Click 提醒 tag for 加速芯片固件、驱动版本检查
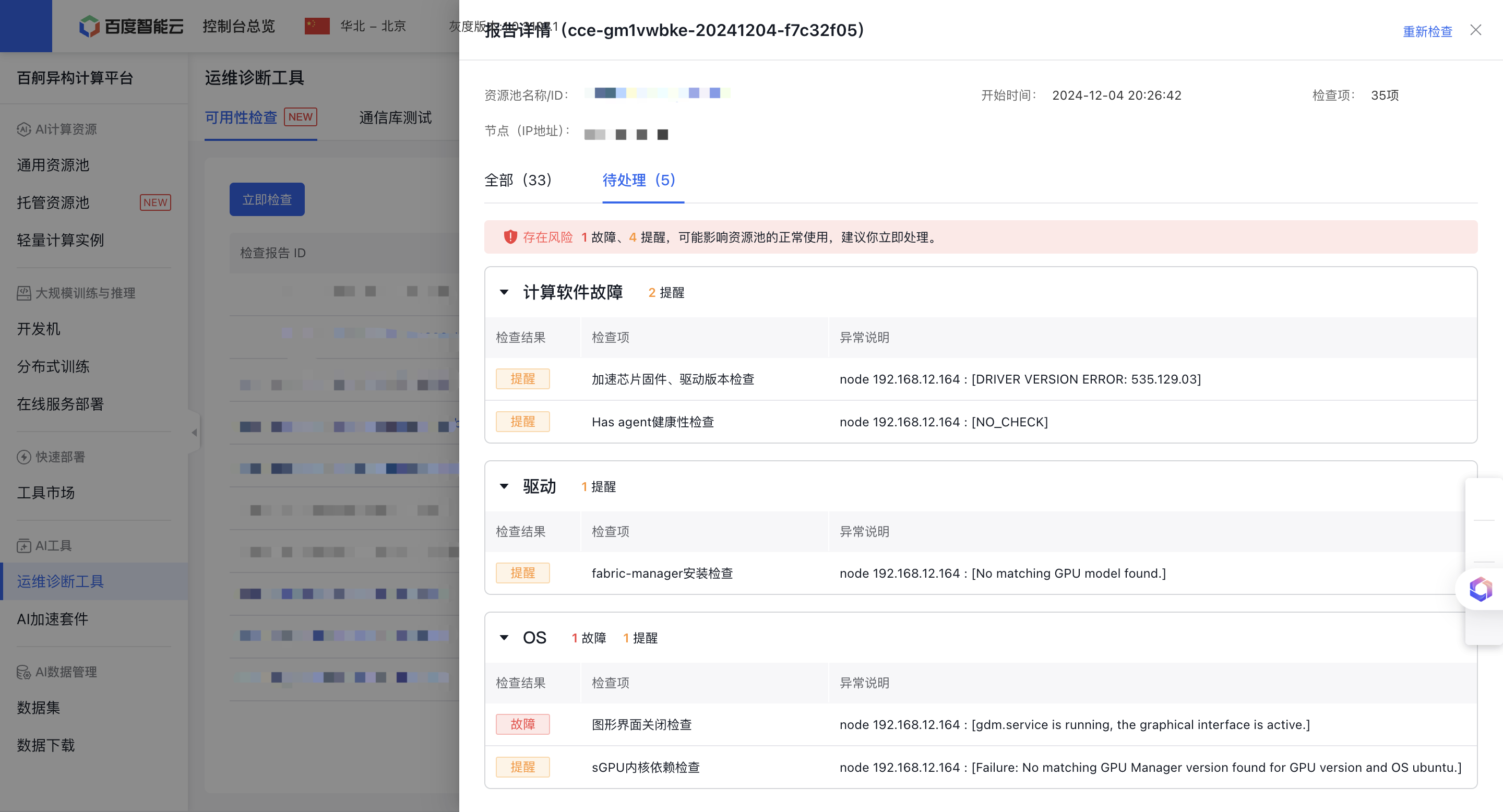The image size is (1503, 812). coord(523,378)
